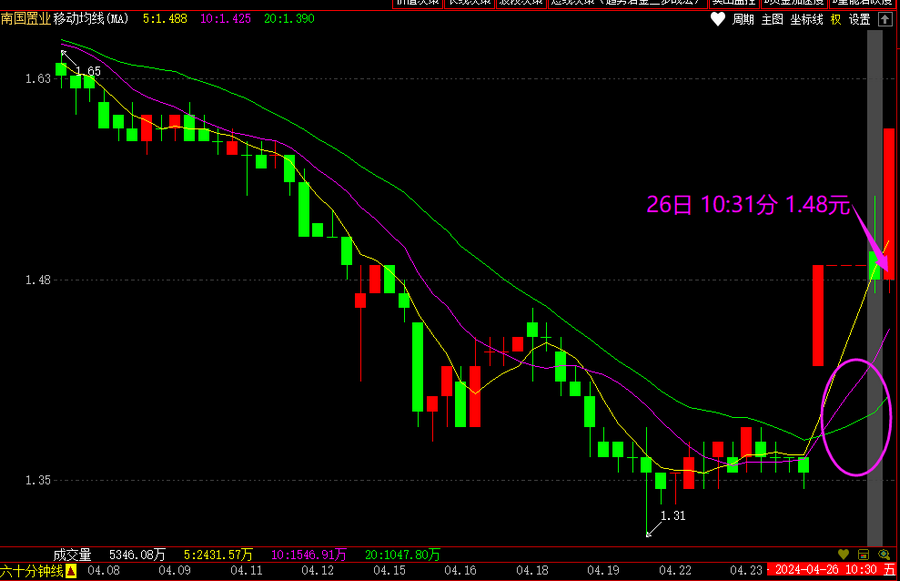
Task: Expand the 六十分钟线 red triangle dropdown
Action: click(71, 571)
